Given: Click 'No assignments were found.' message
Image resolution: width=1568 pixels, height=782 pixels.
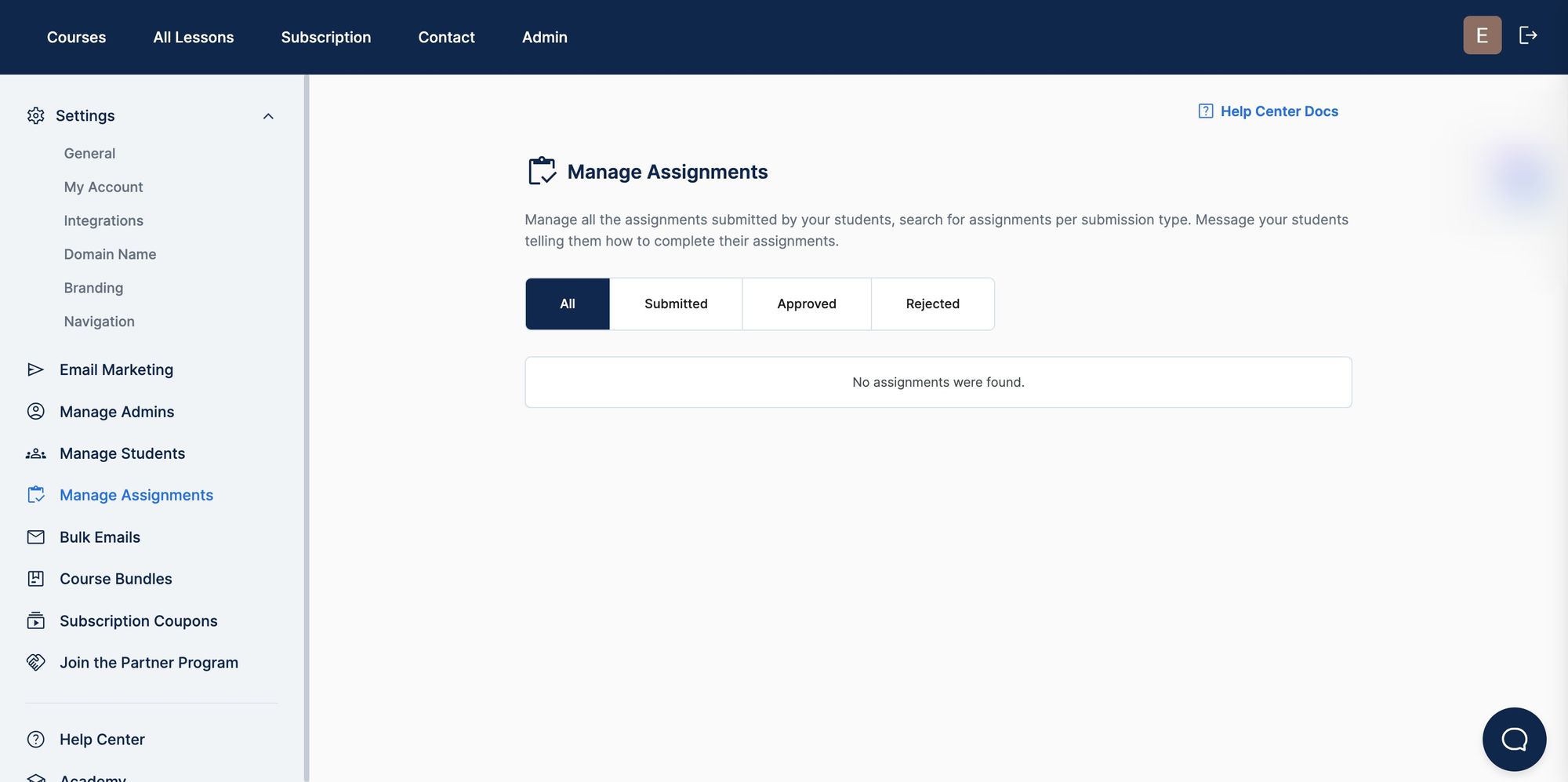Looking at the screenshot, I should 938,382.
